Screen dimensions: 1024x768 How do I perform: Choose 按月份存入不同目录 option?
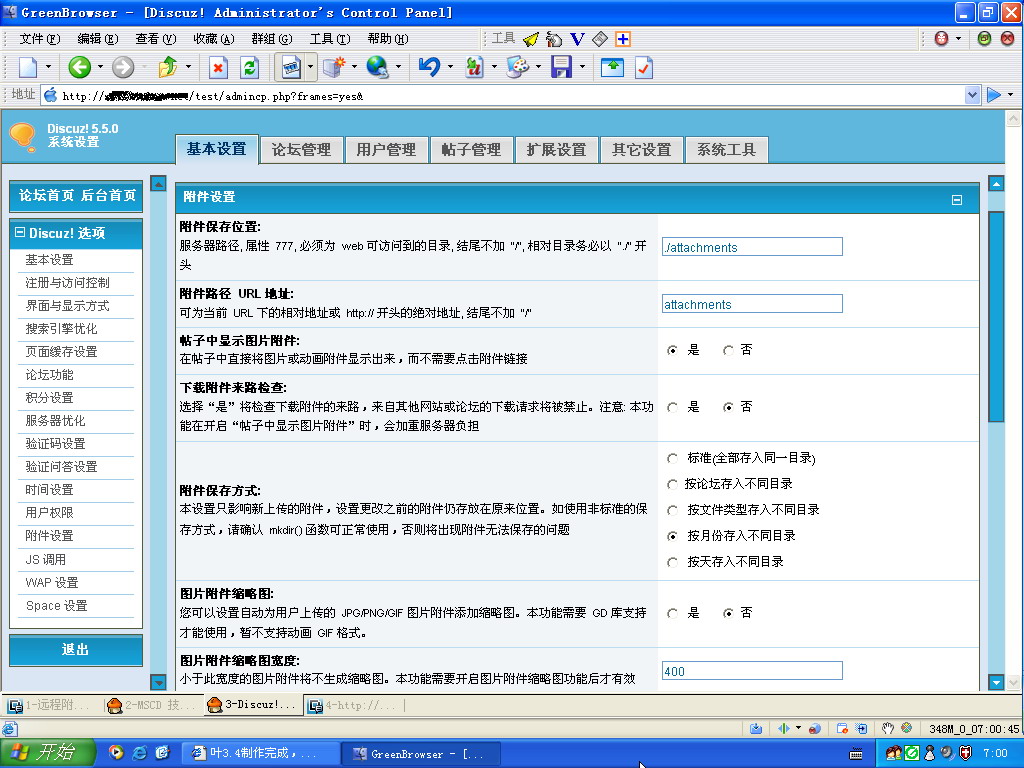(x=672, y=536)
